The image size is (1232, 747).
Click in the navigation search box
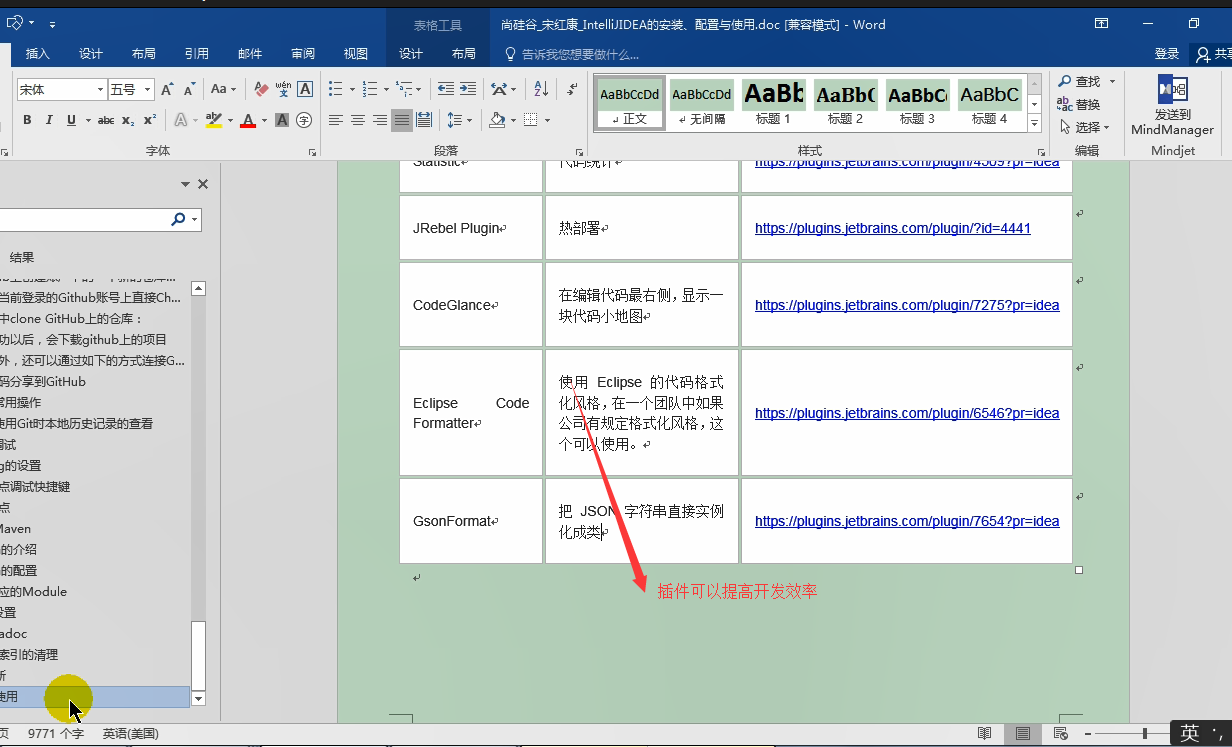85,219
